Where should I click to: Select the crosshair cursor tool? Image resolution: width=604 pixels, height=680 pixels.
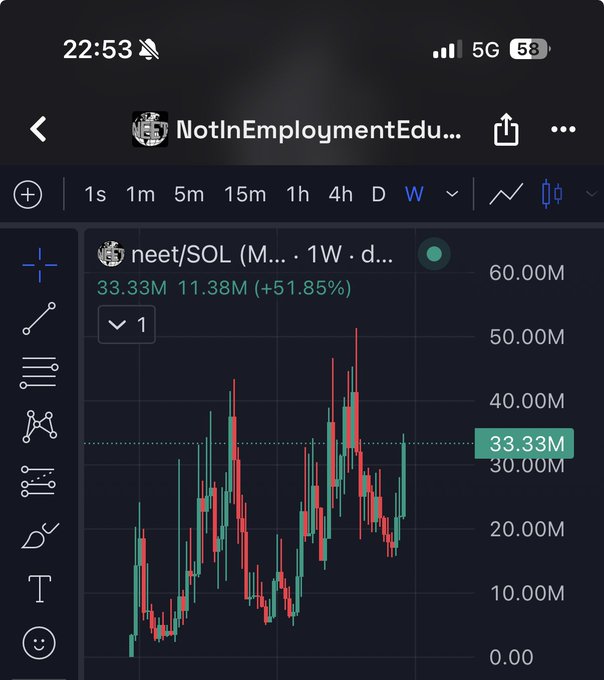coord(39,265)
